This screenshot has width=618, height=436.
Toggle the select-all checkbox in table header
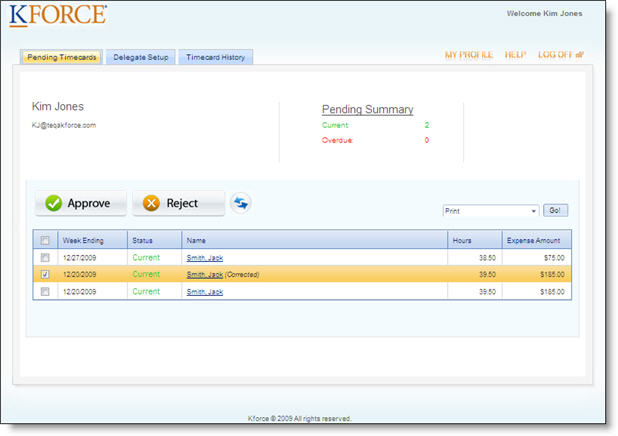point(45,240)
